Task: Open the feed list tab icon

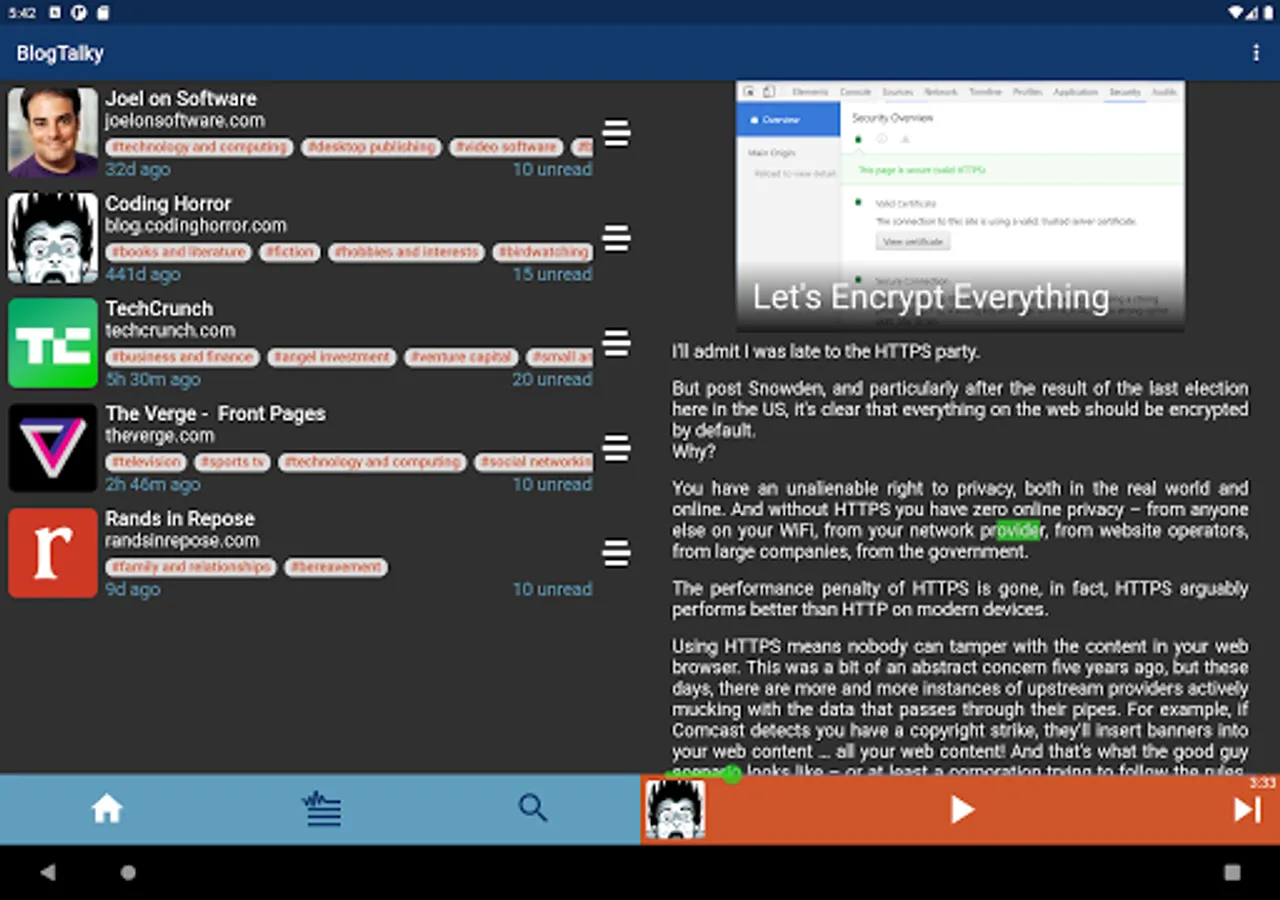Action: click(x=322, y=809)
